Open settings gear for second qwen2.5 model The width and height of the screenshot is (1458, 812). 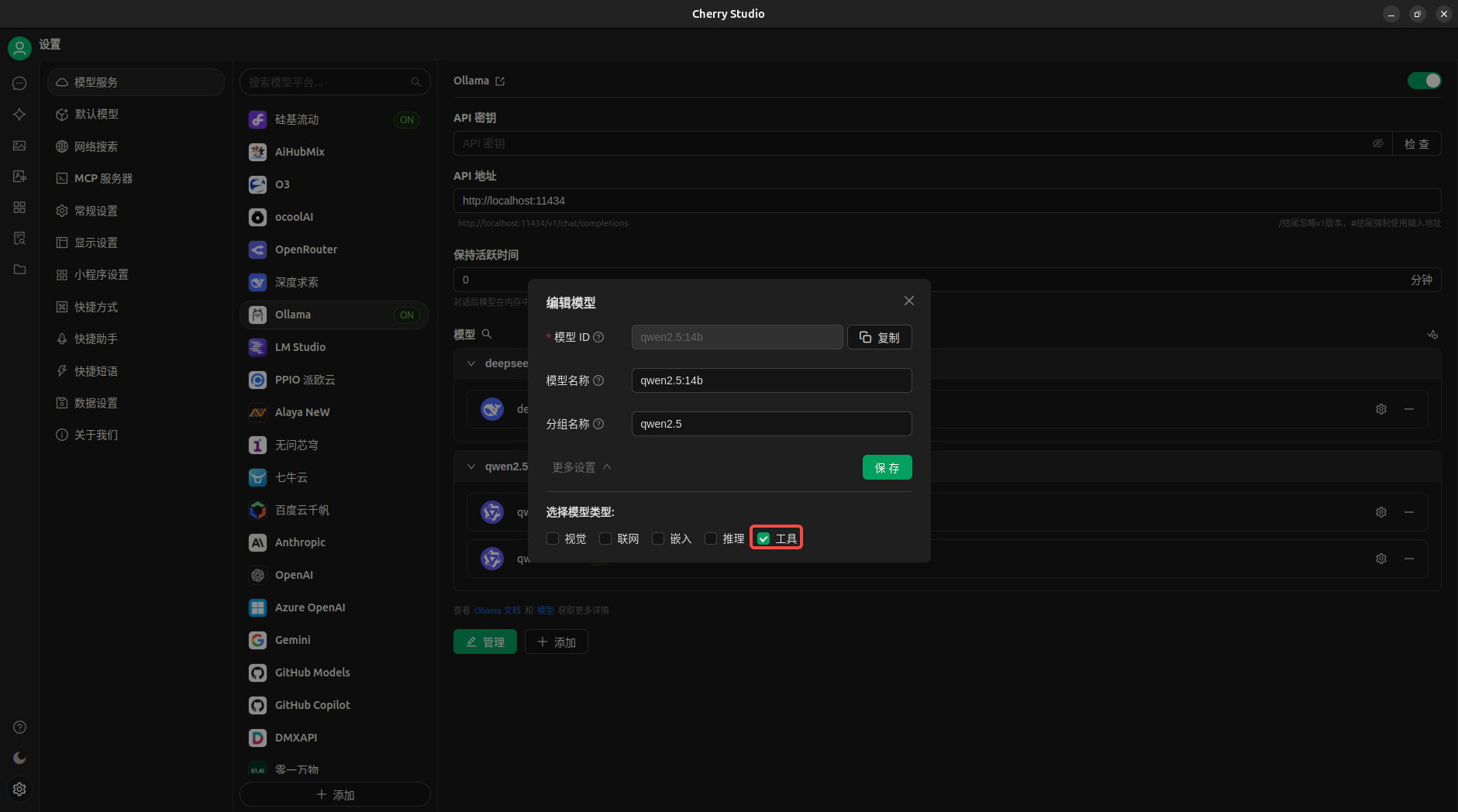(x=1381, y=559)
